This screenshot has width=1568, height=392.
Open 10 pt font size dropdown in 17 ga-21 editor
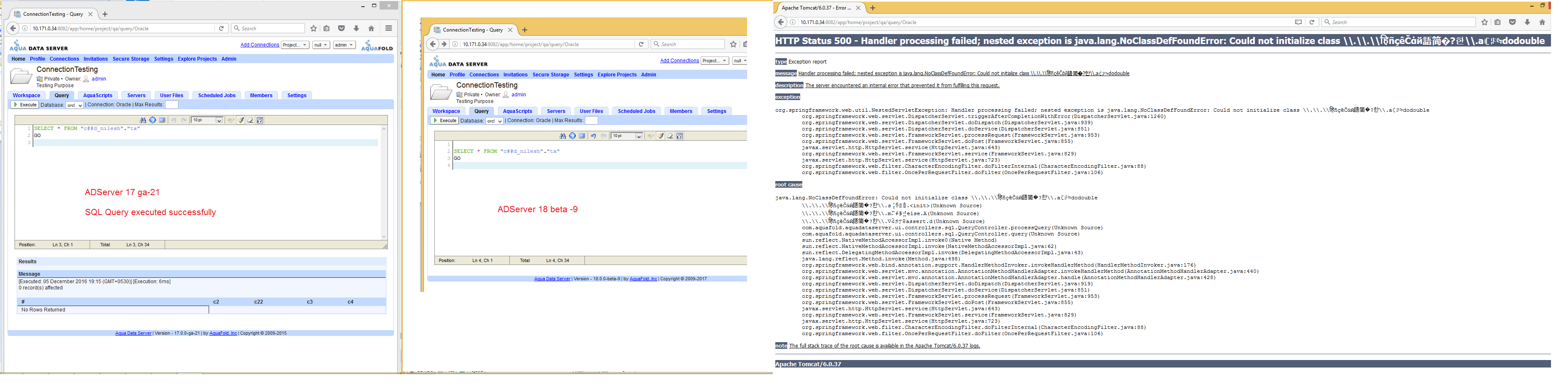point(207,120)
